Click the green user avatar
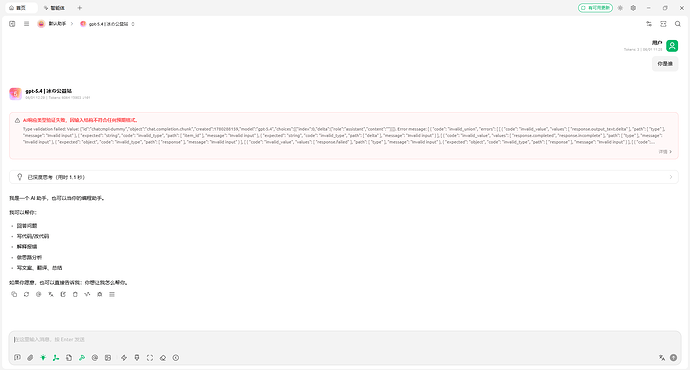Image resolution: width=690 pixels, height=370 pixels. (x=672, y=45)
